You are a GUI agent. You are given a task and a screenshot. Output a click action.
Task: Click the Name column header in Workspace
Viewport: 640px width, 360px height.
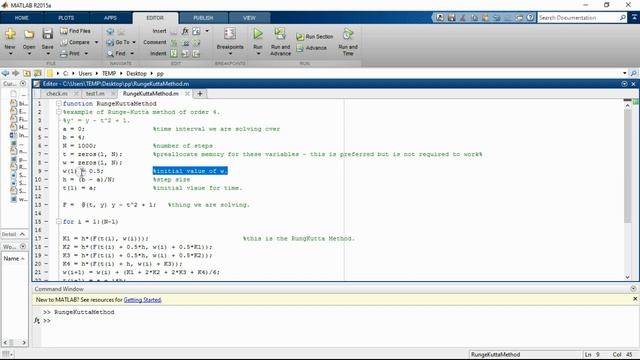pyautogui.click(x=14, y=259)
